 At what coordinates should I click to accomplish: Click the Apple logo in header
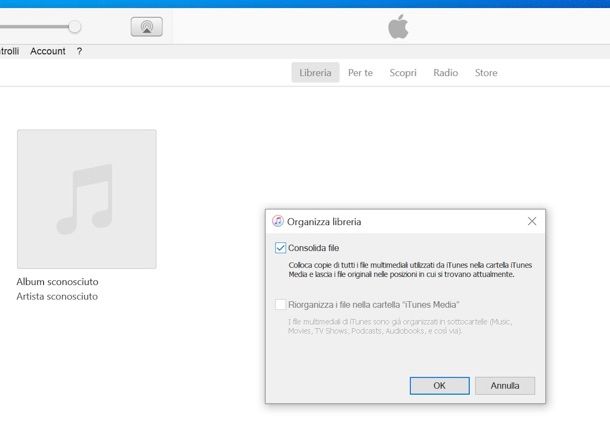pos(398,27)
